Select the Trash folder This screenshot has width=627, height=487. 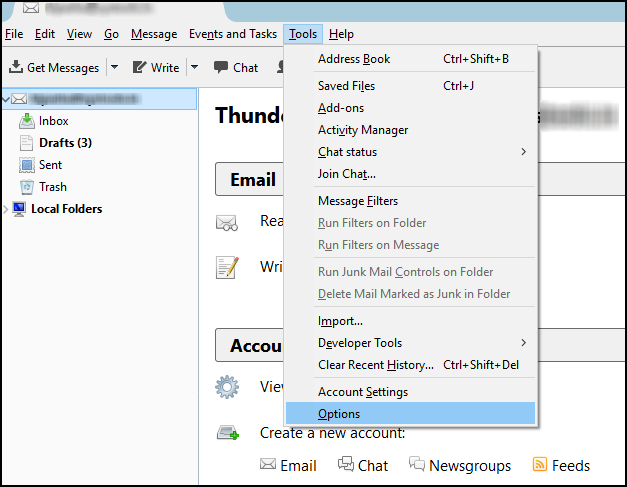(53, 187)
